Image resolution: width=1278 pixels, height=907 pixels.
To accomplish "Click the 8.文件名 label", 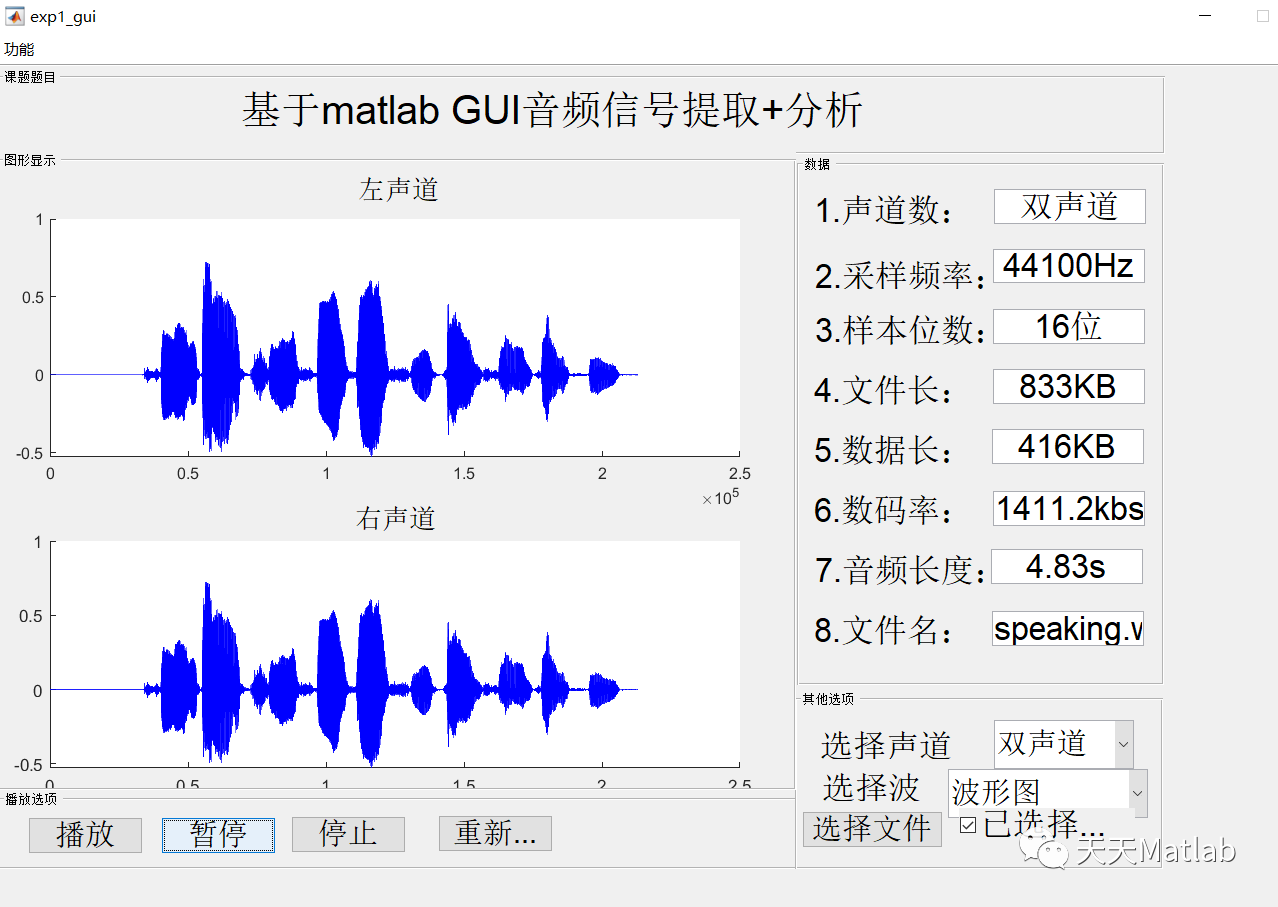I will click(883, 631).
